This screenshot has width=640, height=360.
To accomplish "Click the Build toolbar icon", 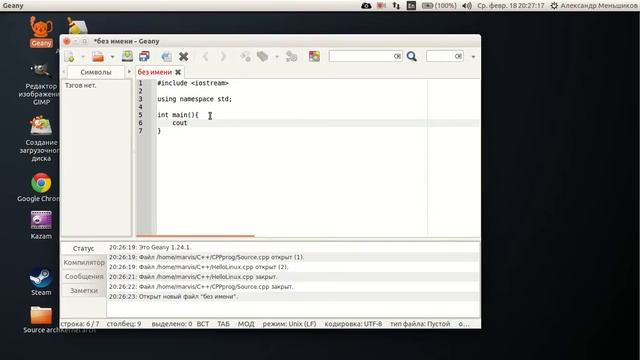I will coord(263,56).
